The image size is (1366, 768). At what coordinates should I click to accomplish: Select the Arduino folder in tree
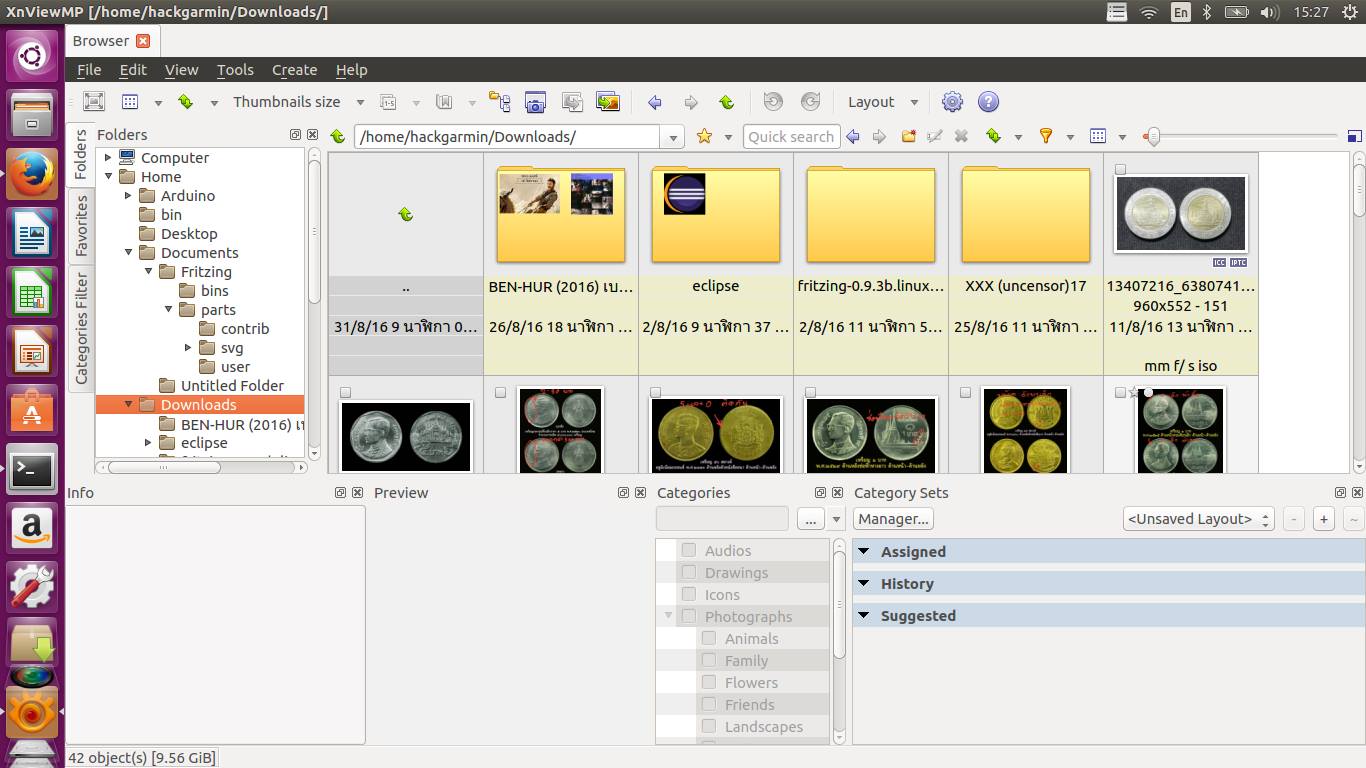188,196
